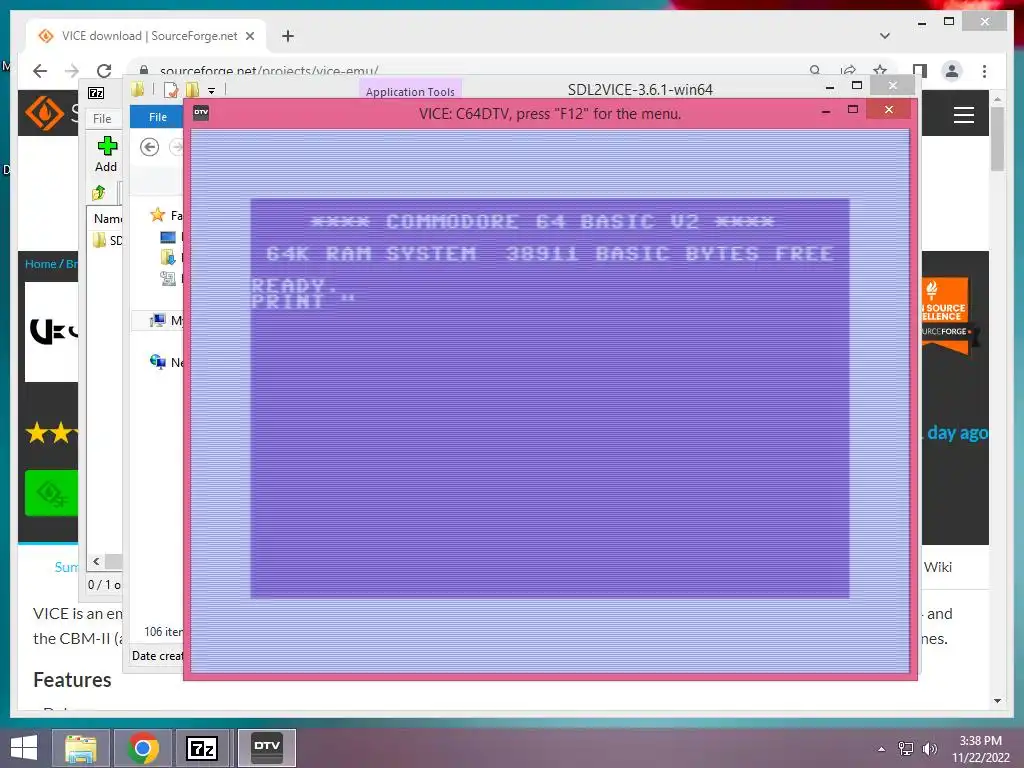The image size is (1024, 768).
Task: Expand Explorer quick access toolbar dropdown
Action: point(212,91)
